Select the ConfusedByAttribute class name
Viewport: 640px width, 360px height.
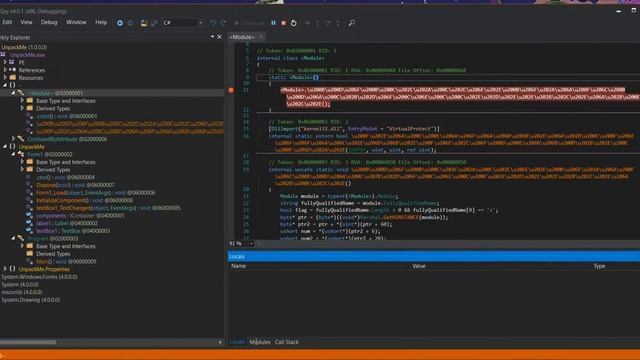tap(52, 139)
